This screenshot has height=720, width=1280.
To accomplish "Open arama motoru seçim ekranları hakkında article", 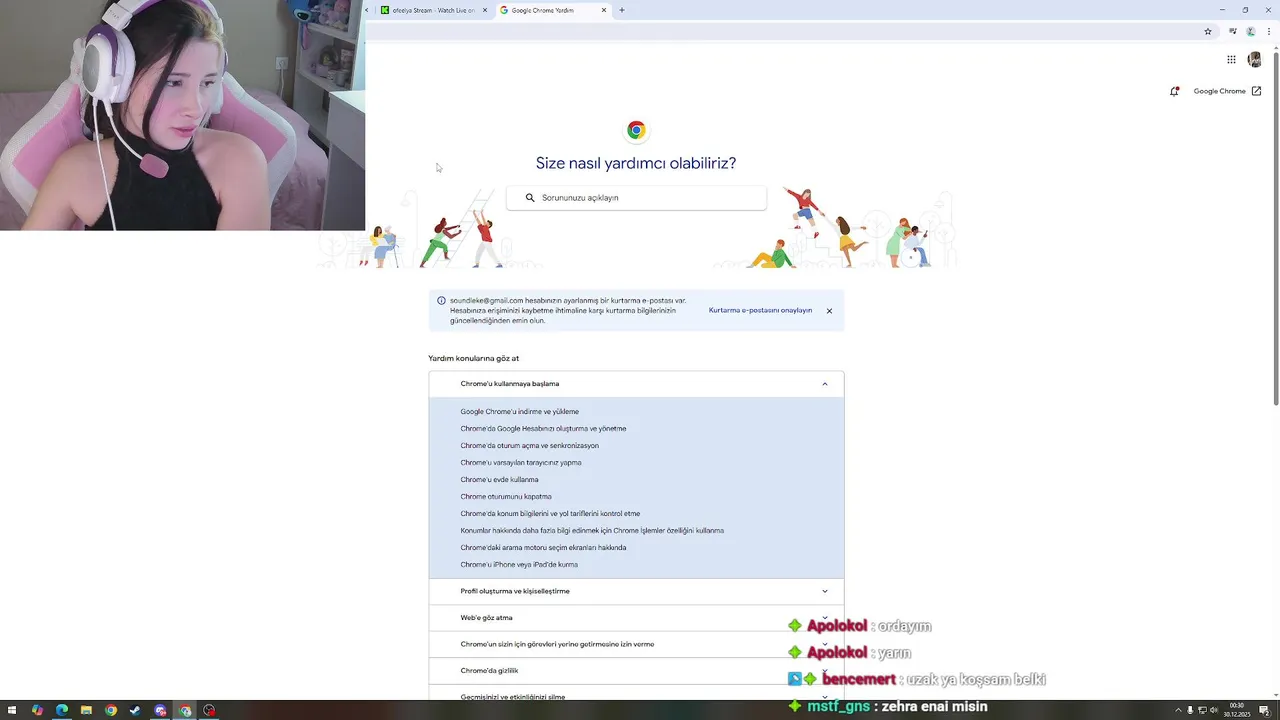I will (543, 548).
